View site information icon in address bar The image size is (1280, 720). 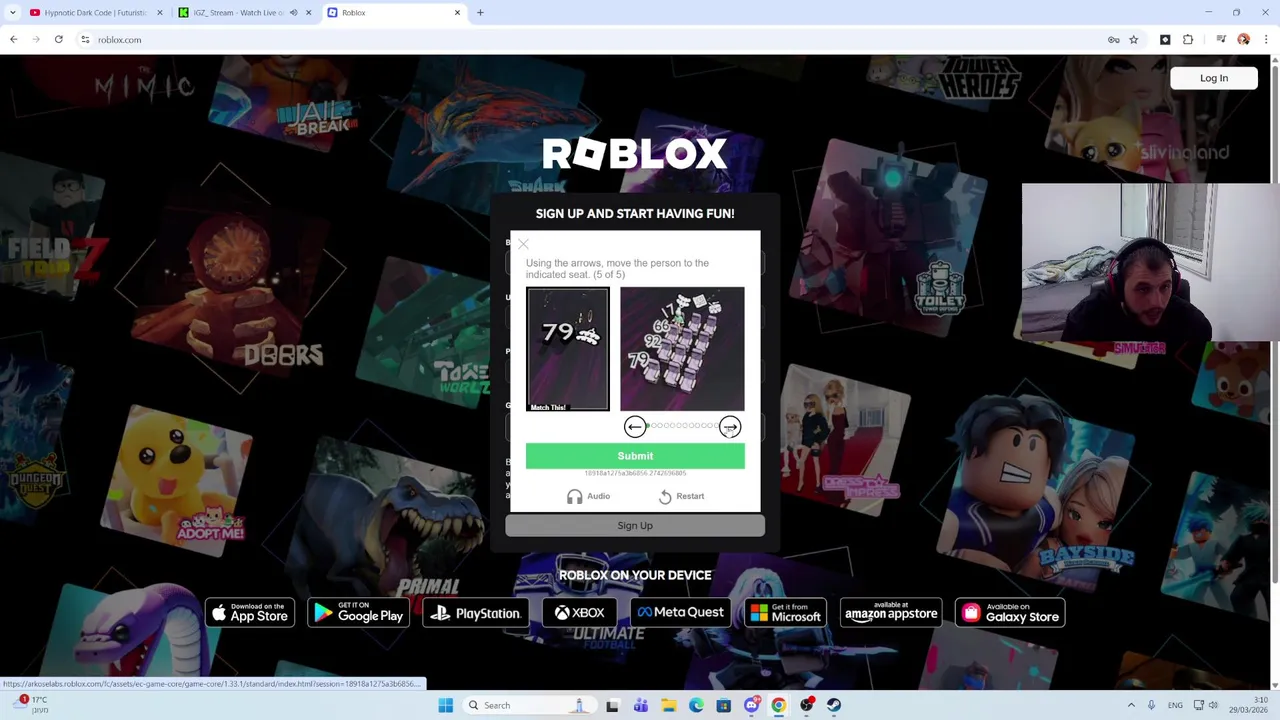85,40
